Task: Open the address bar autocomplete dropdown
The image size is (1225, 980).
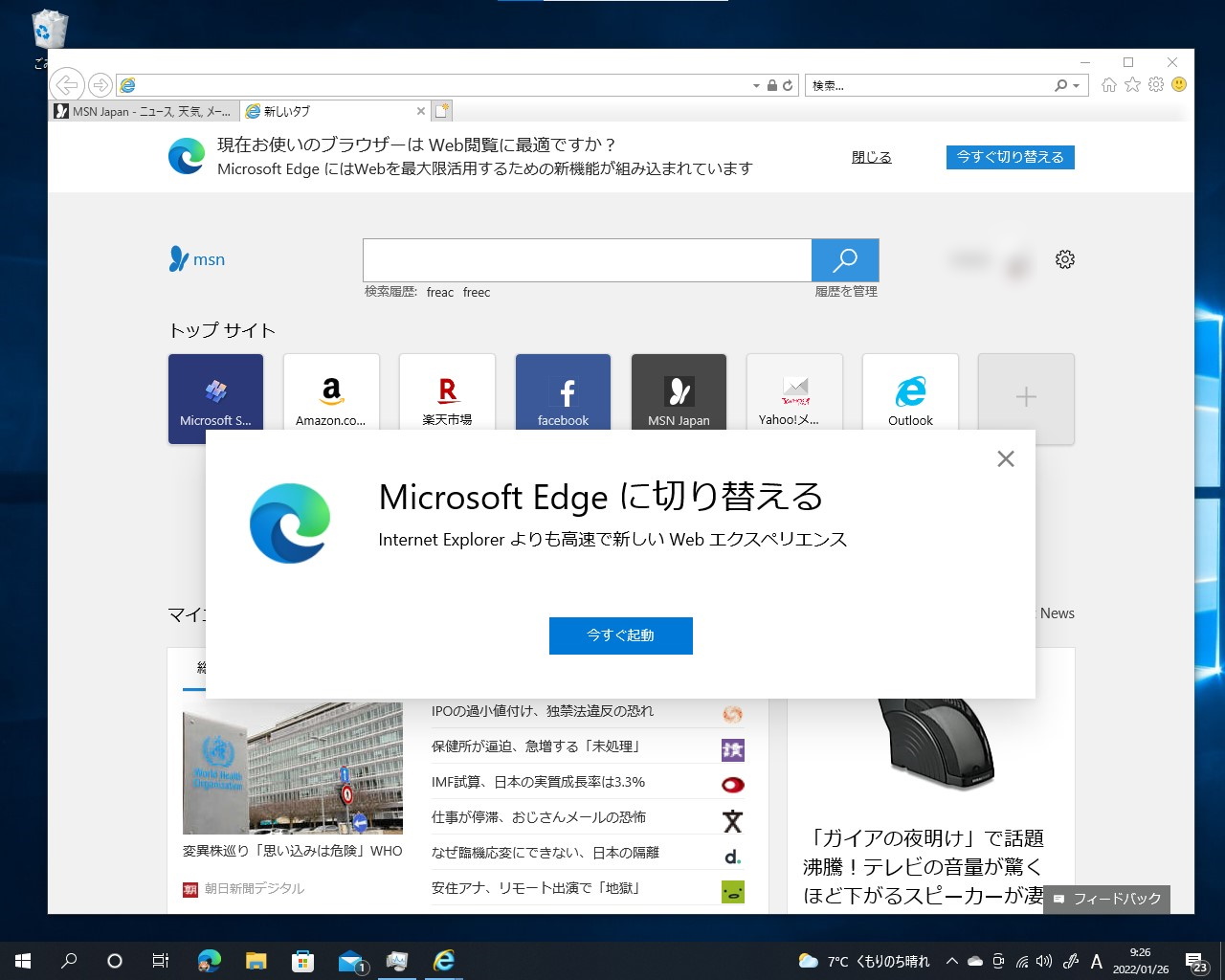Action: 755,85
